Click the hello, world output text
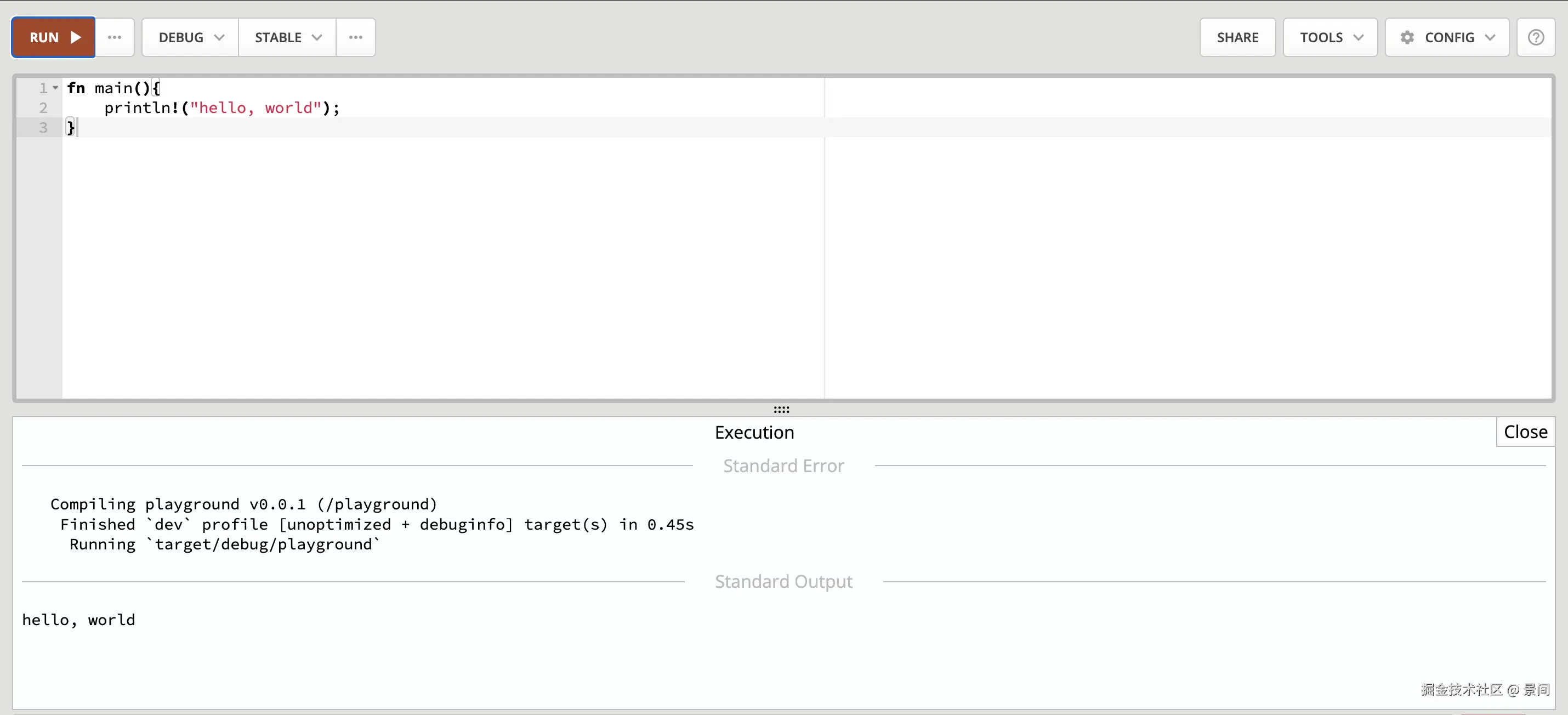The width and height of the screenshot is (1568, 715). click(x=78, y=620)
